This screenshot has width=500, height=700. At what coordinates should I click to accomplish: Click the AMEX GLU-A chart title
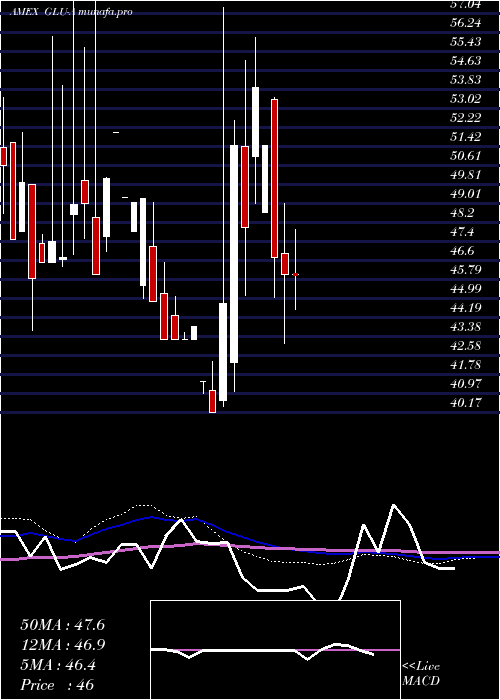(71, 12)
